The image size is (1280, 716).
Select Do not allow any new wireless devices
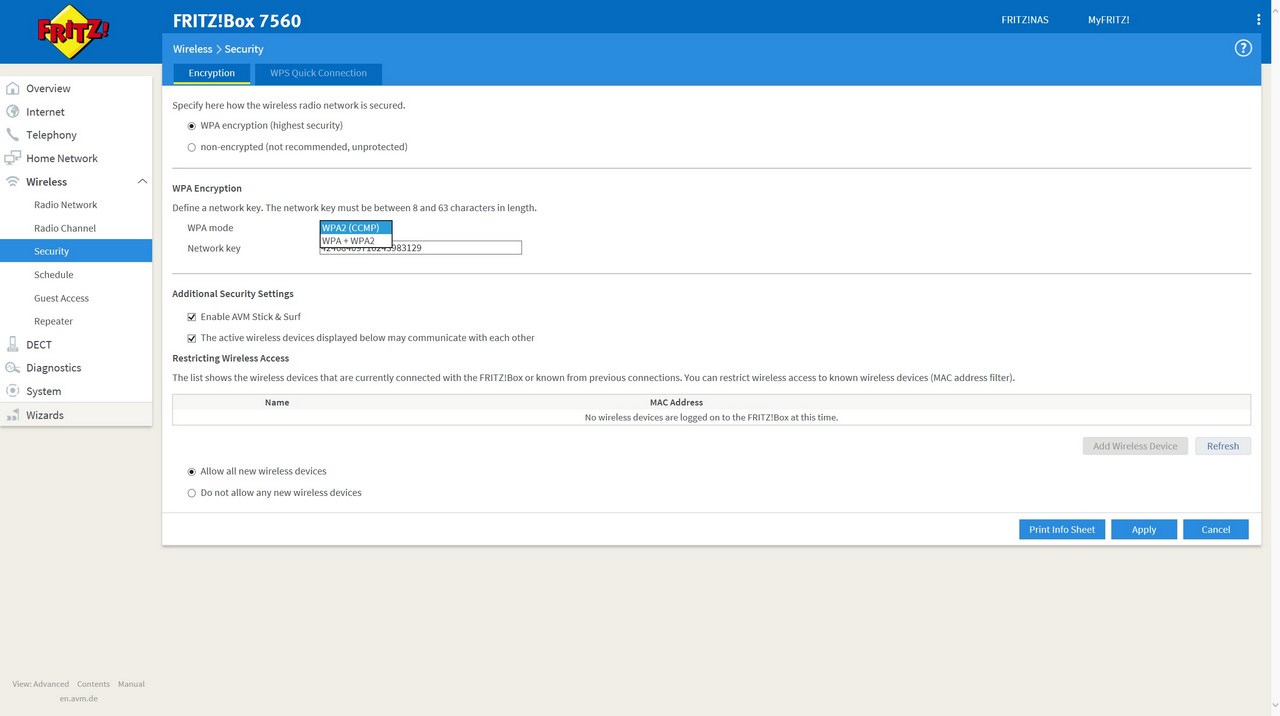click(192, 493)
